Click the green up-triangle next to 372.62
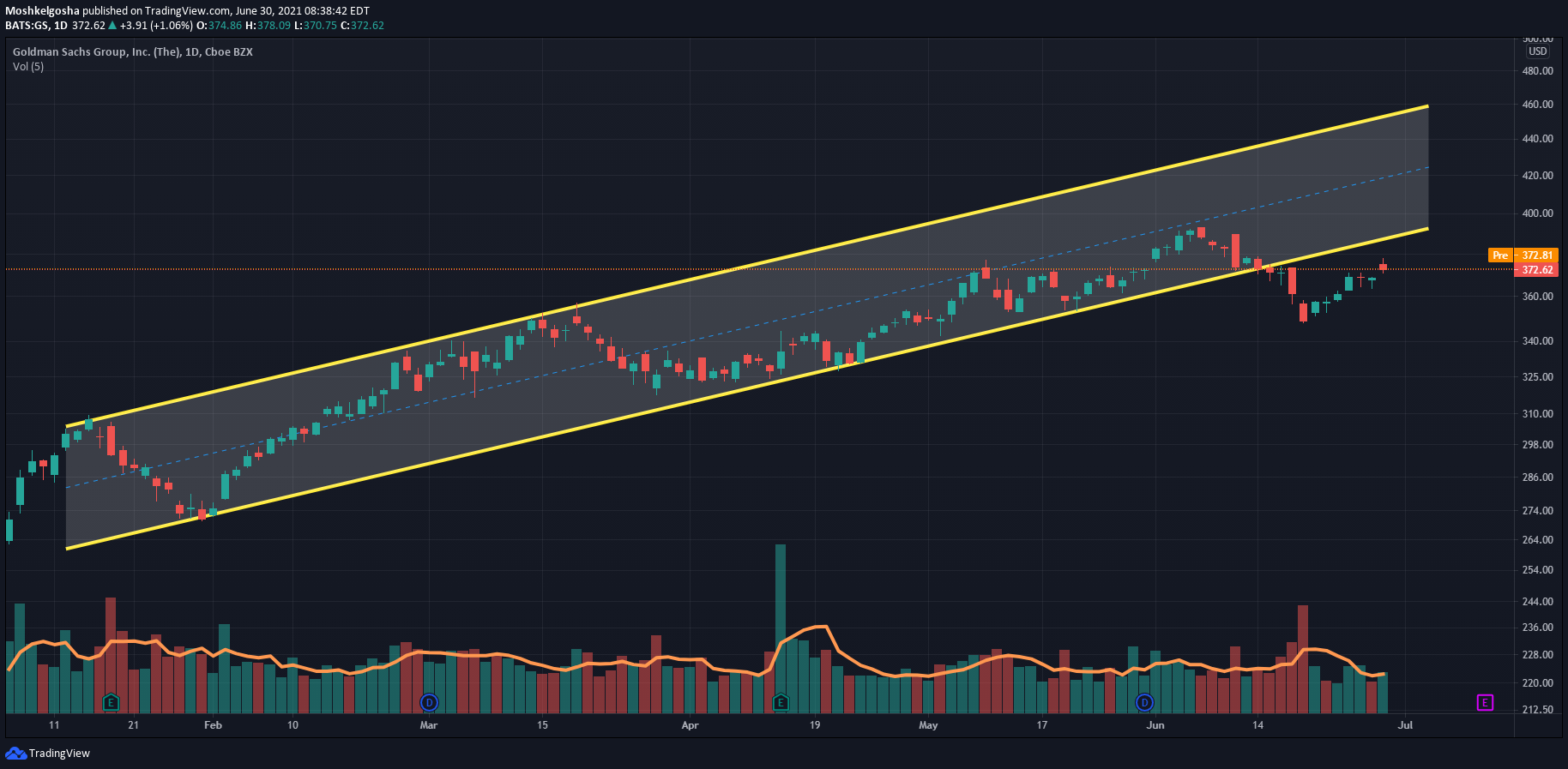The width and height of the screenshot is (1568, 769). pyautogui.click(x=112, y=26)
